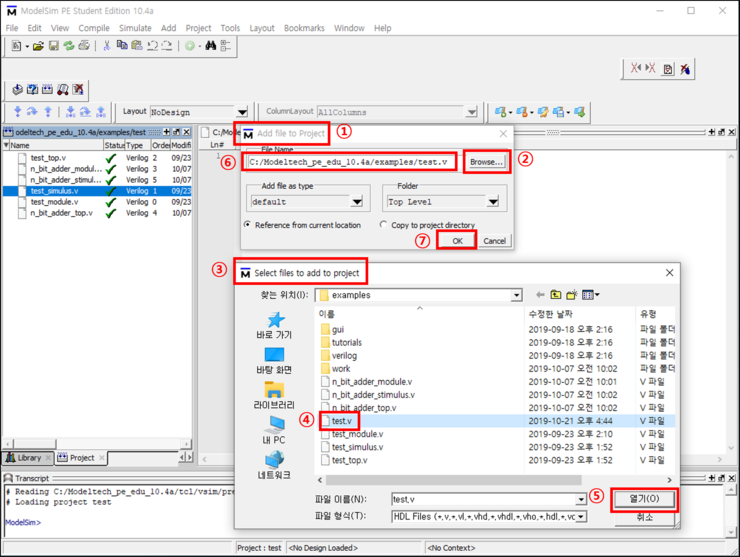Open the File menu
The image size is (740, 557).
[x=12, y=28]
